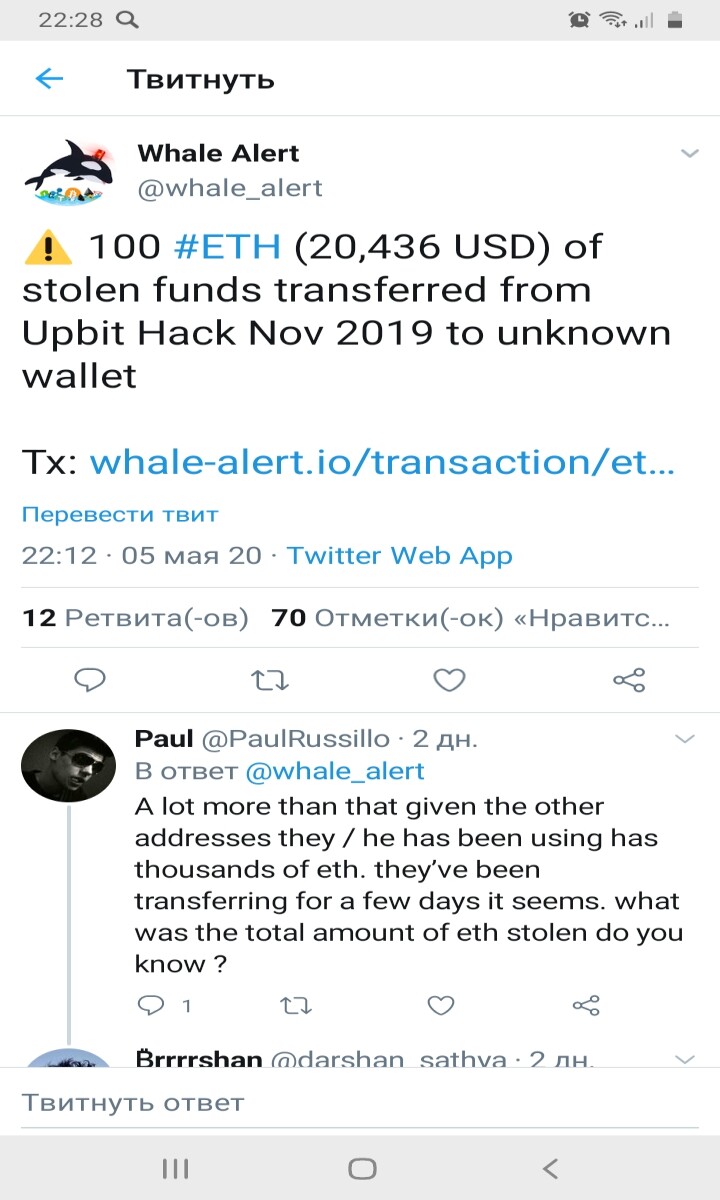Tap Перевести твит to translate

coord(120,515)
